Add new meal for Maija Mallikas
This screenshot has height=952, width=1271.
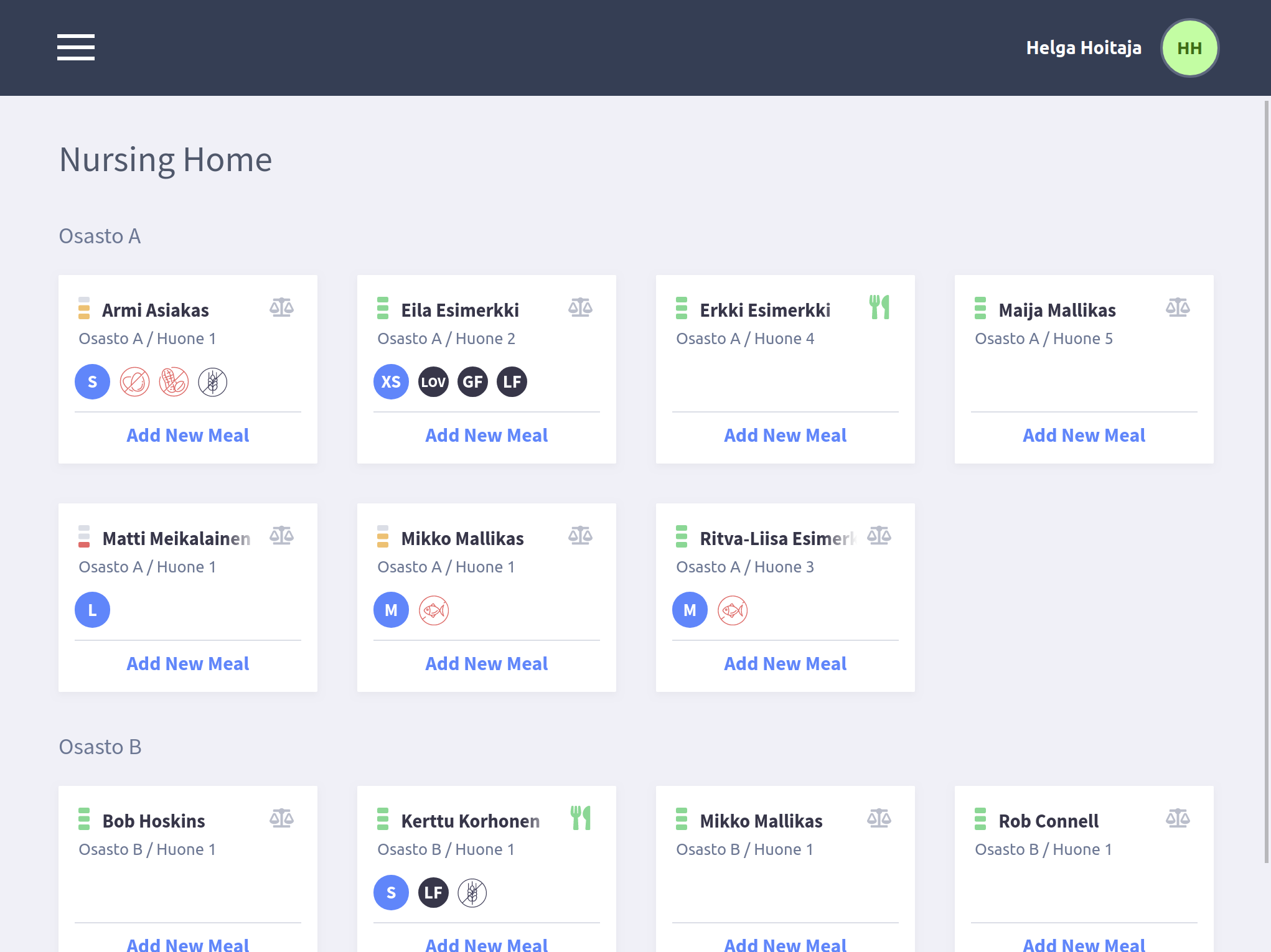[x=1084, y=435]
